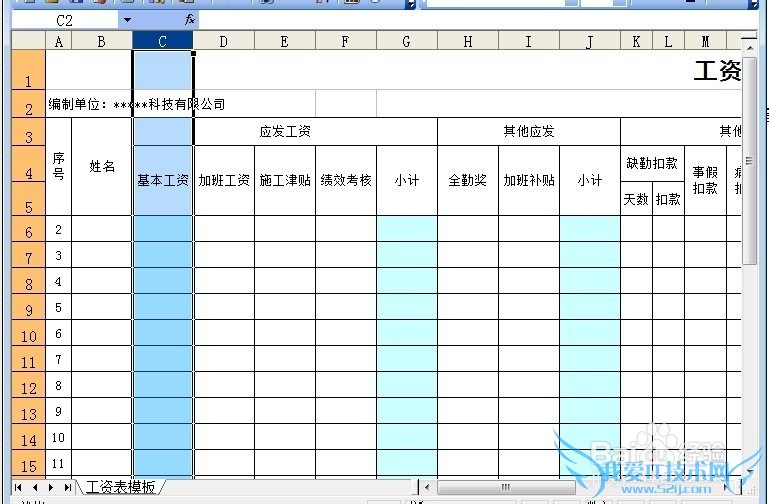
Task: Click the vertical scrollbar down arrow
Action: pos(749,472)
